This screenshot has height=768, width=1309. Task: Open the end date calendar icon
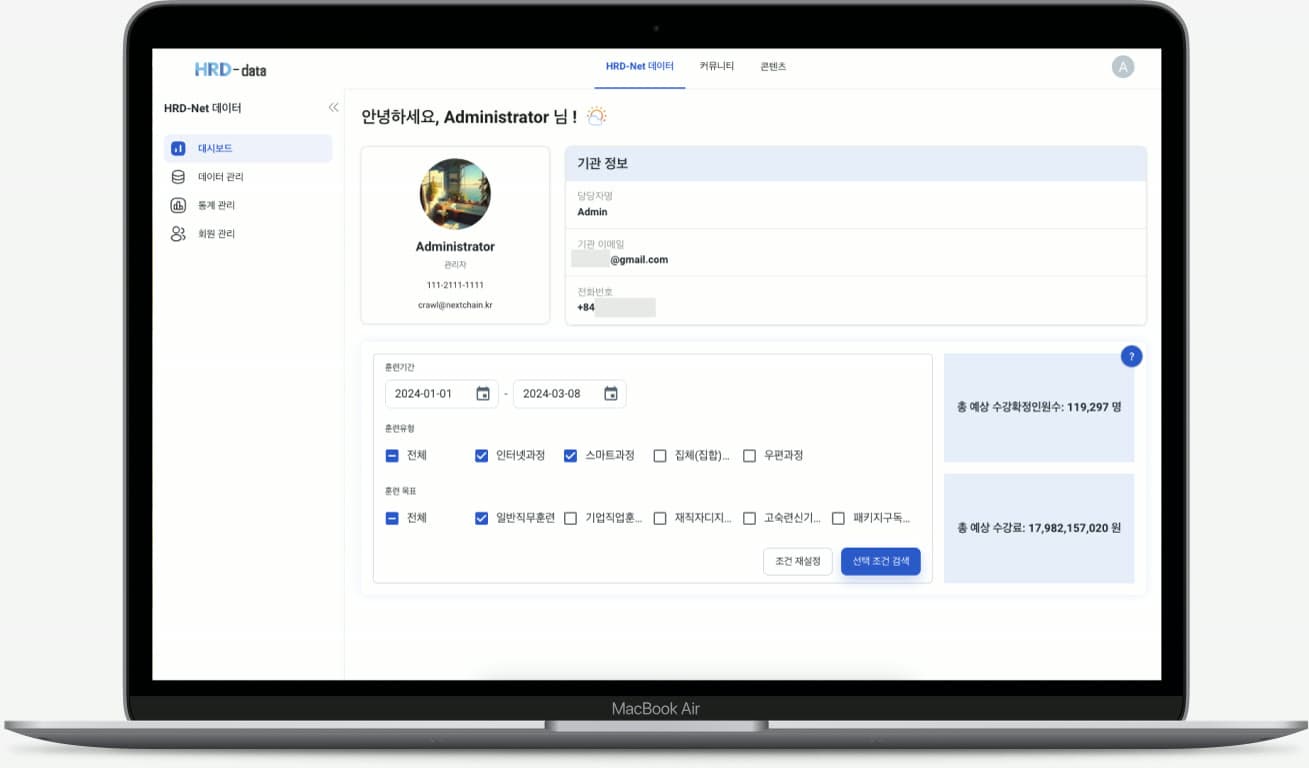pyautogui.click(x=611, y=394)
